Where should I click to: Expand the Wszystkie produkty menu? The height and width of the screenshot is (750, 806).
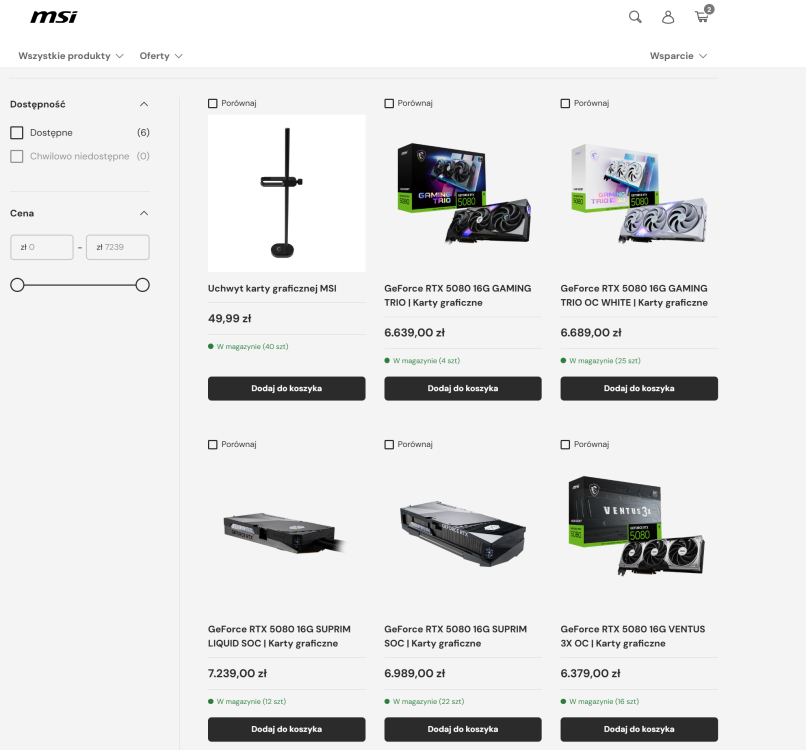tap(71, 56)
